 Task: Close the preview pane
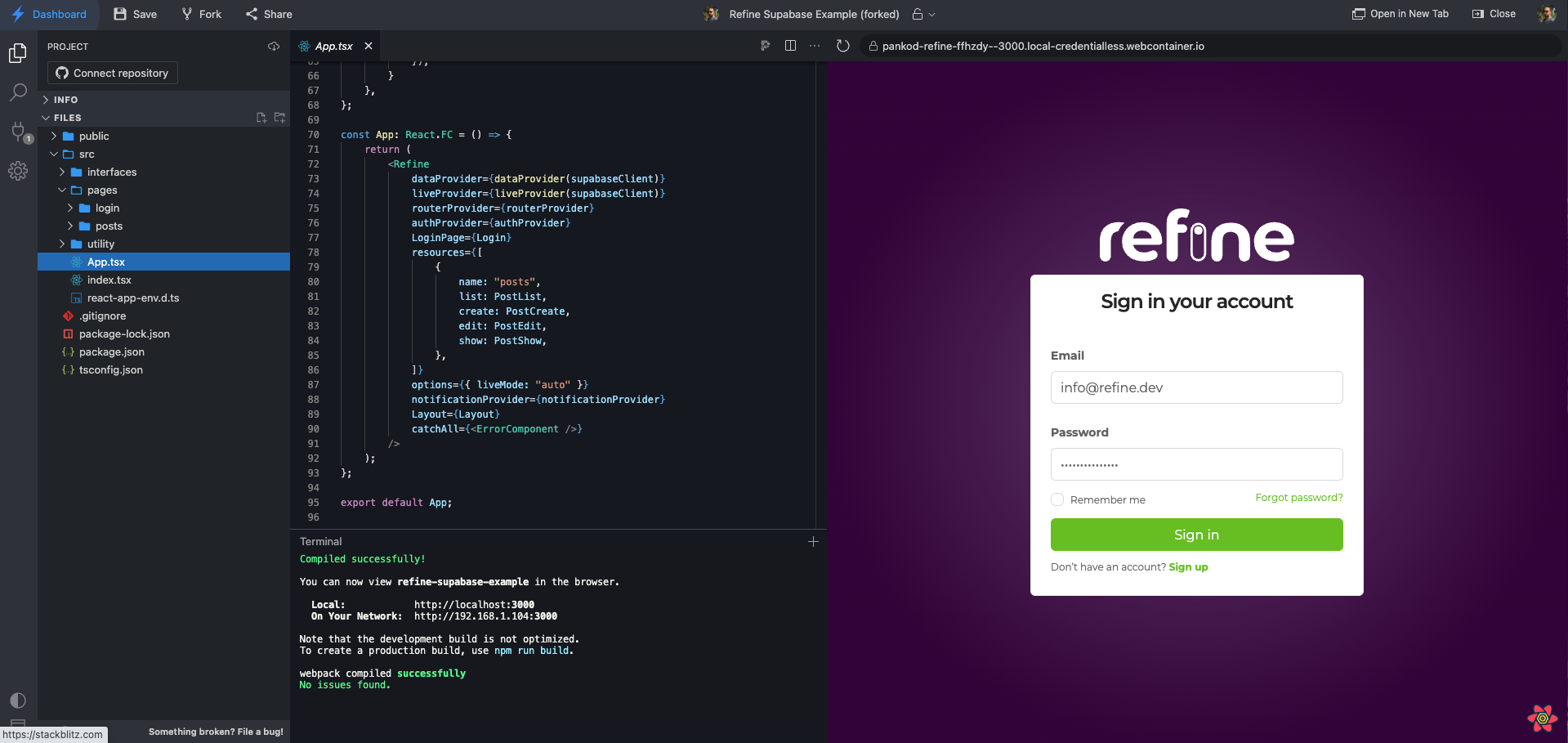point(1494,14)
